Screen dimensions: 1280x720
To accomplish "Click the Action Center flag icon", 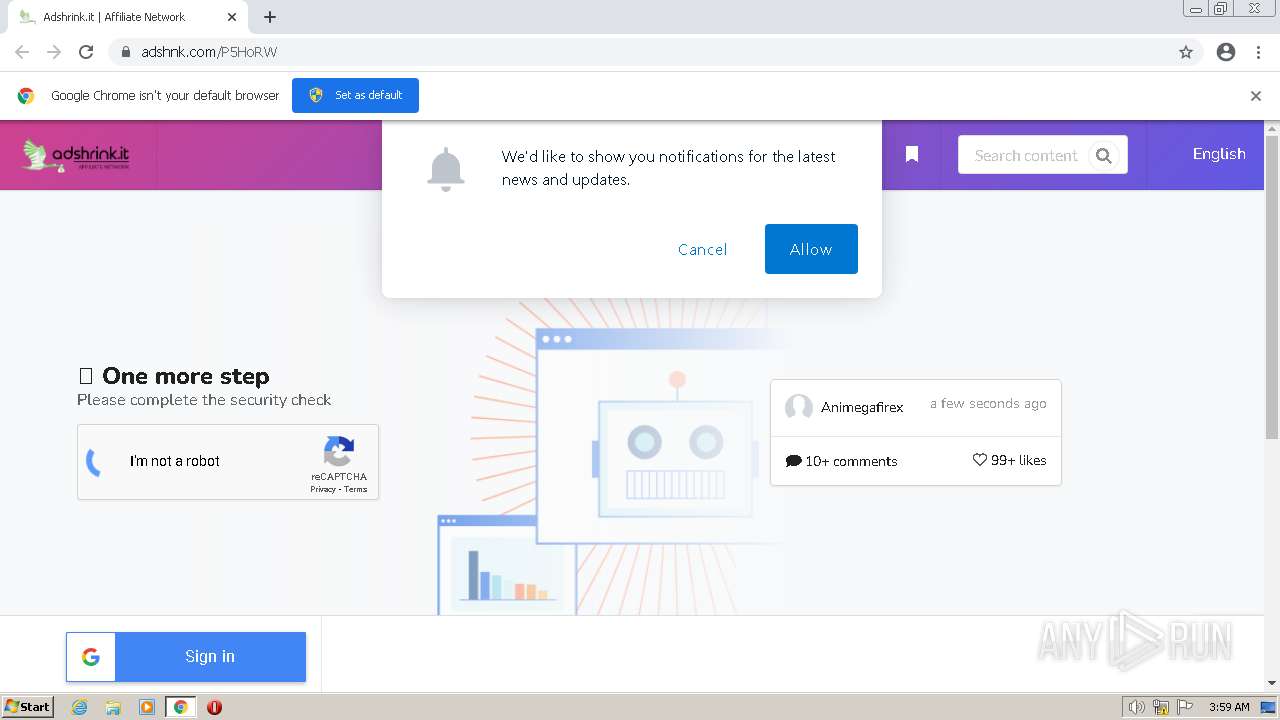I will click(x=1186, y=707).
